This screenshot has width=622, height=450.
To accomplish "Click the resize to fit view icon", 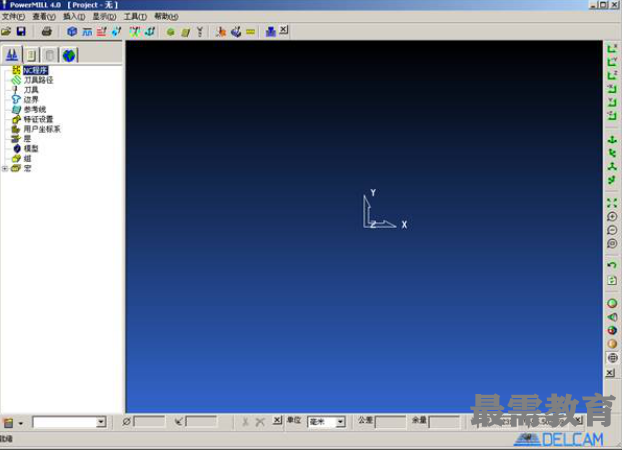I will click(612, 203).
